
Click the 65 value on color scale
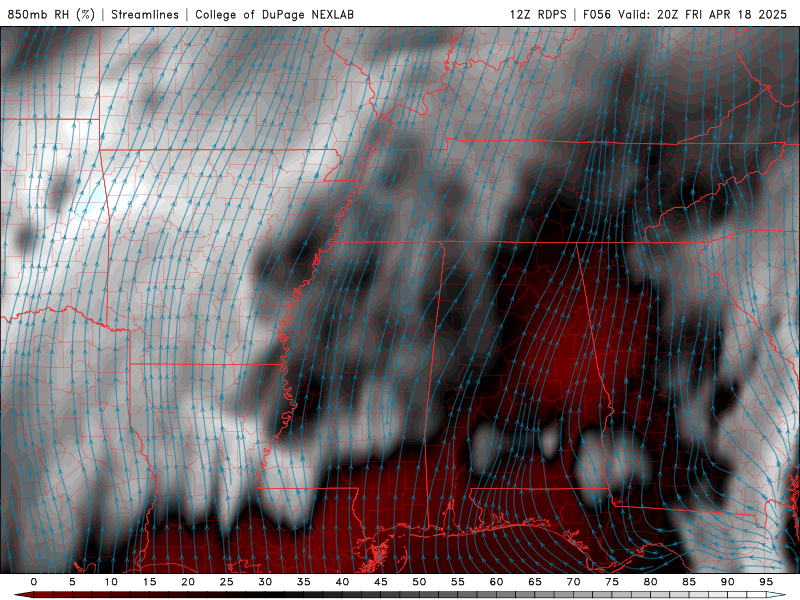[535, 582]
